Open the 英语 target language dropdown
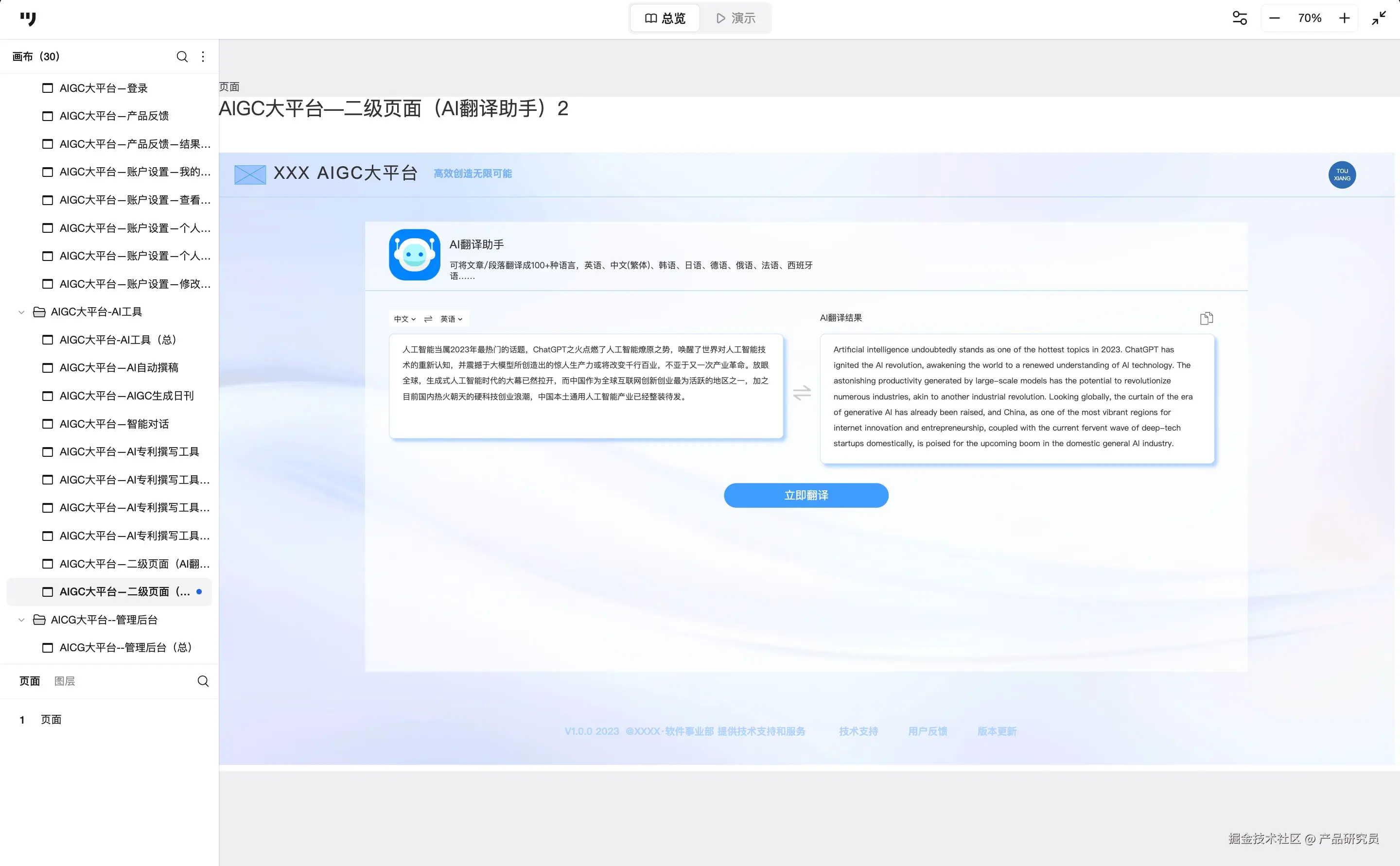The width and height of the screenshot is (1400, 866). tap(451, 319)
